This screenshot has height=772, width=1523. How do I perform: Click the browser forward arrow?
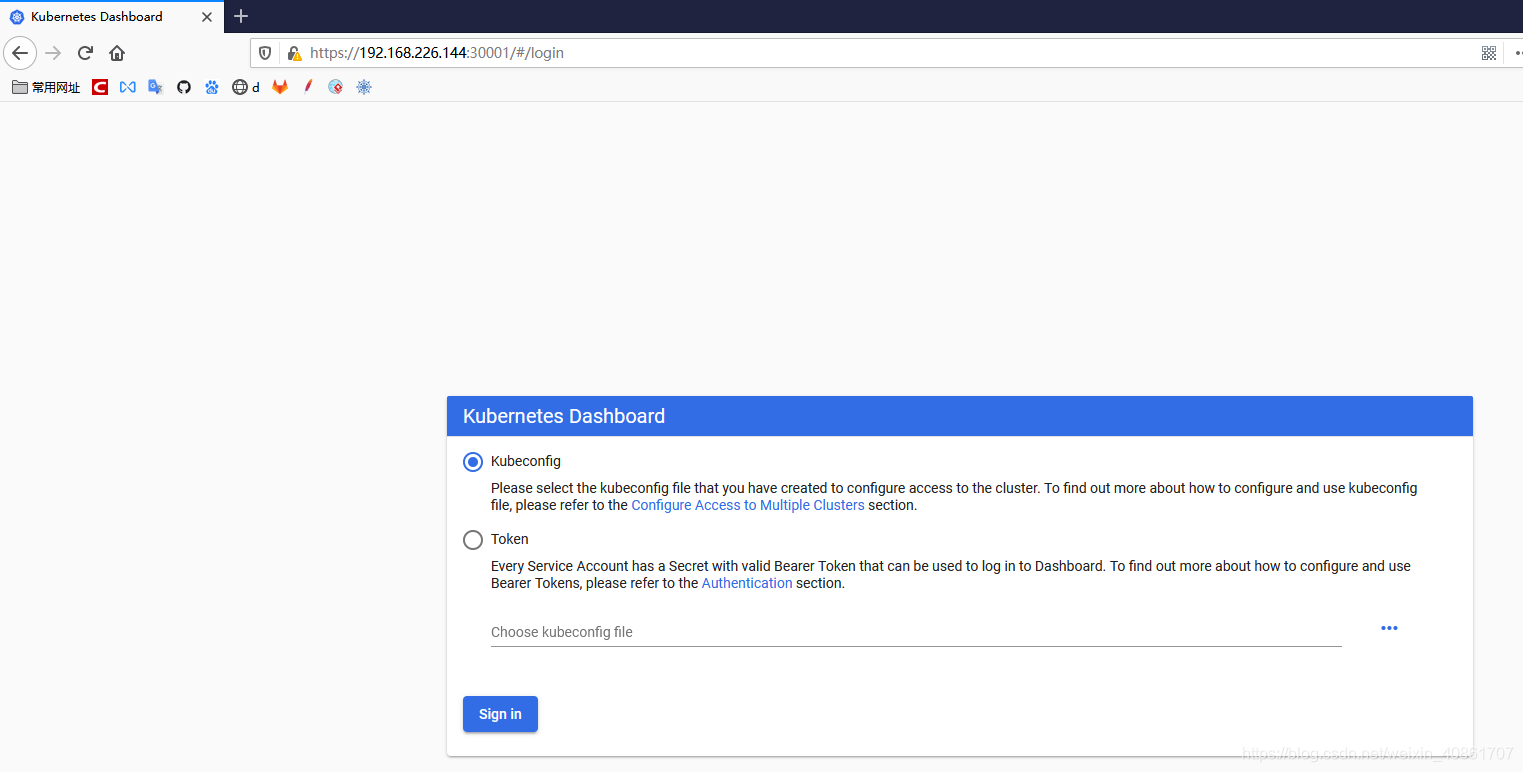pyautogui.click(x=53, y=53)
